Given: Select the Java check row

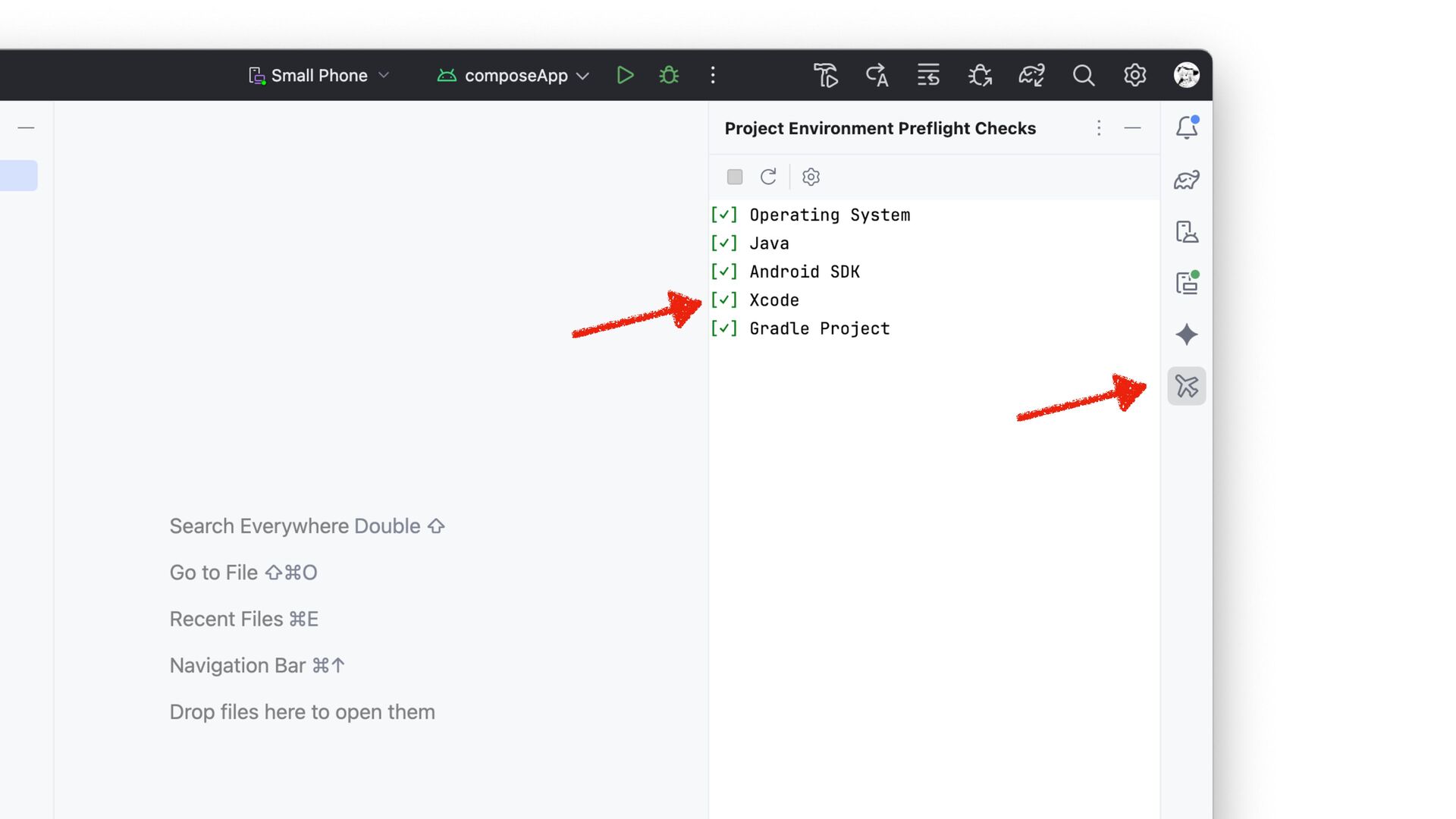Looking at the screenshot, I should pyautogui.click(x=934, y=243).
